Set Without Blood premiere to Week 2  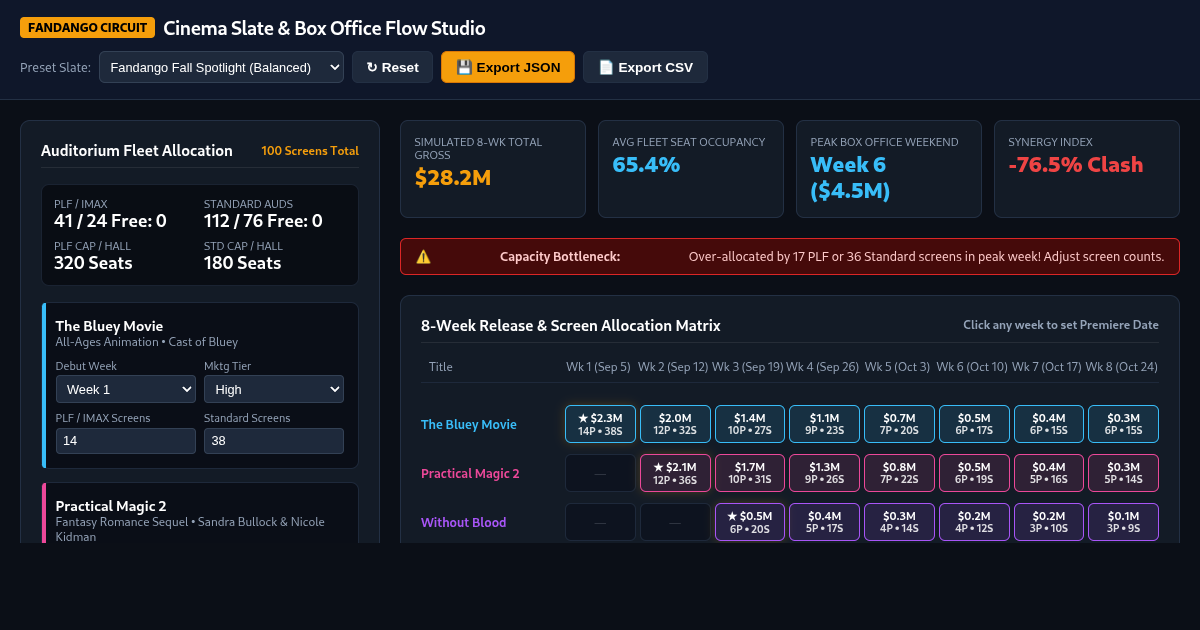[675, 522]
